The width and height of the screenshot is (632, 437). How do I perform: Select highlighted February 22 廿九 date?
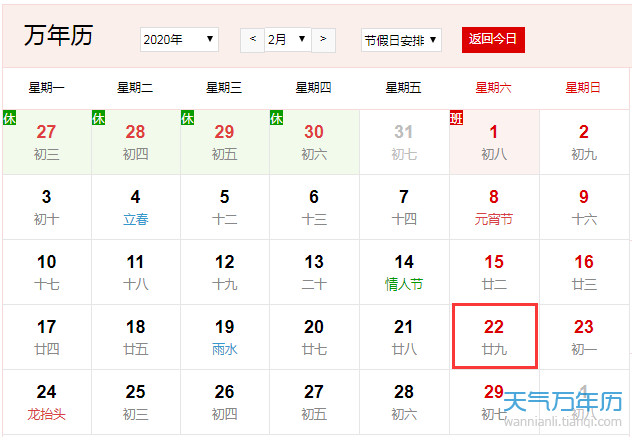[x=495, y=336]
